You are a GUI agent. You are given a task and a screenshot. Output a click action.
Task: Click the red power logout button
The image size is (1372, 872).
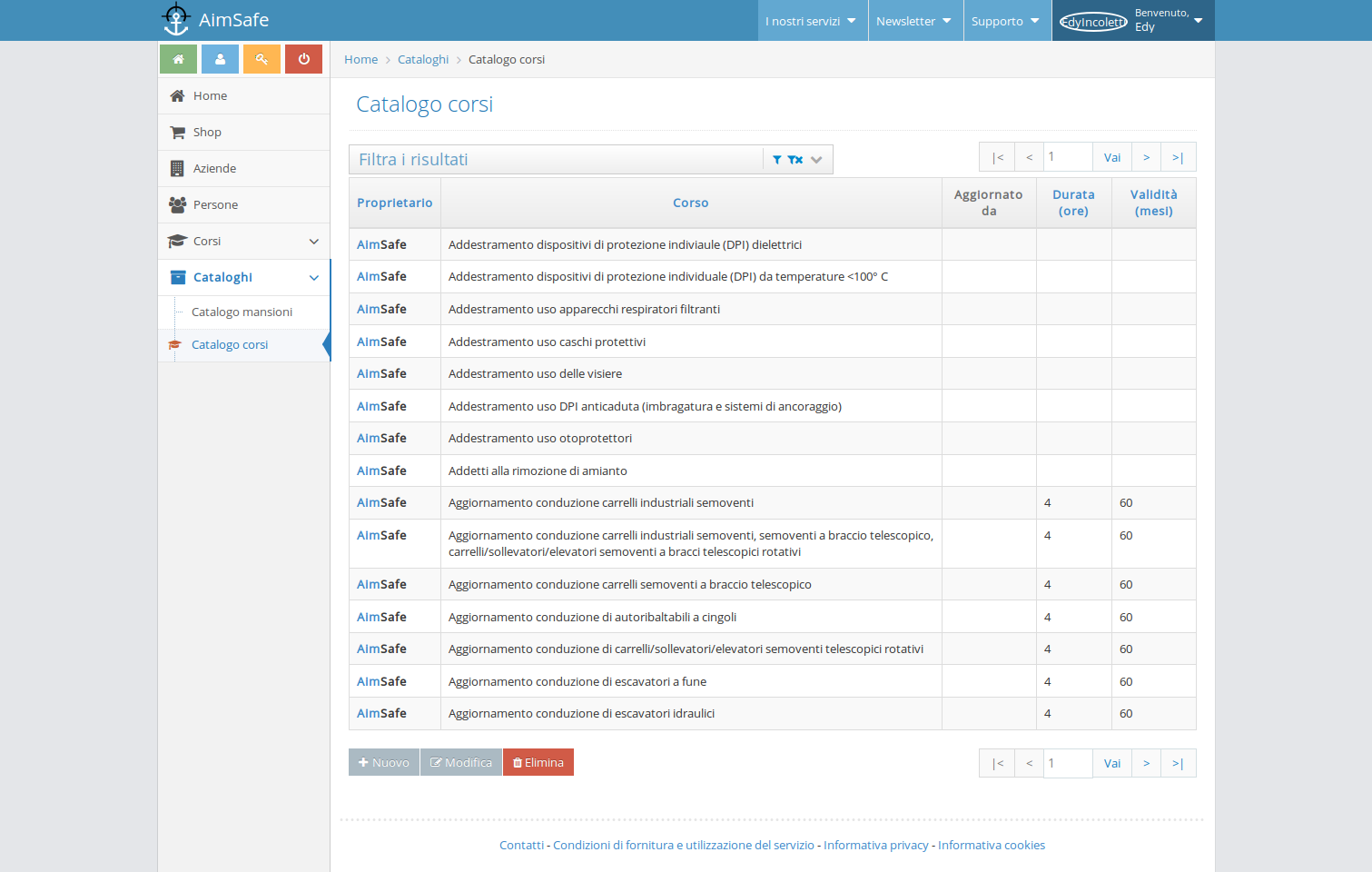tap(303, 59)
